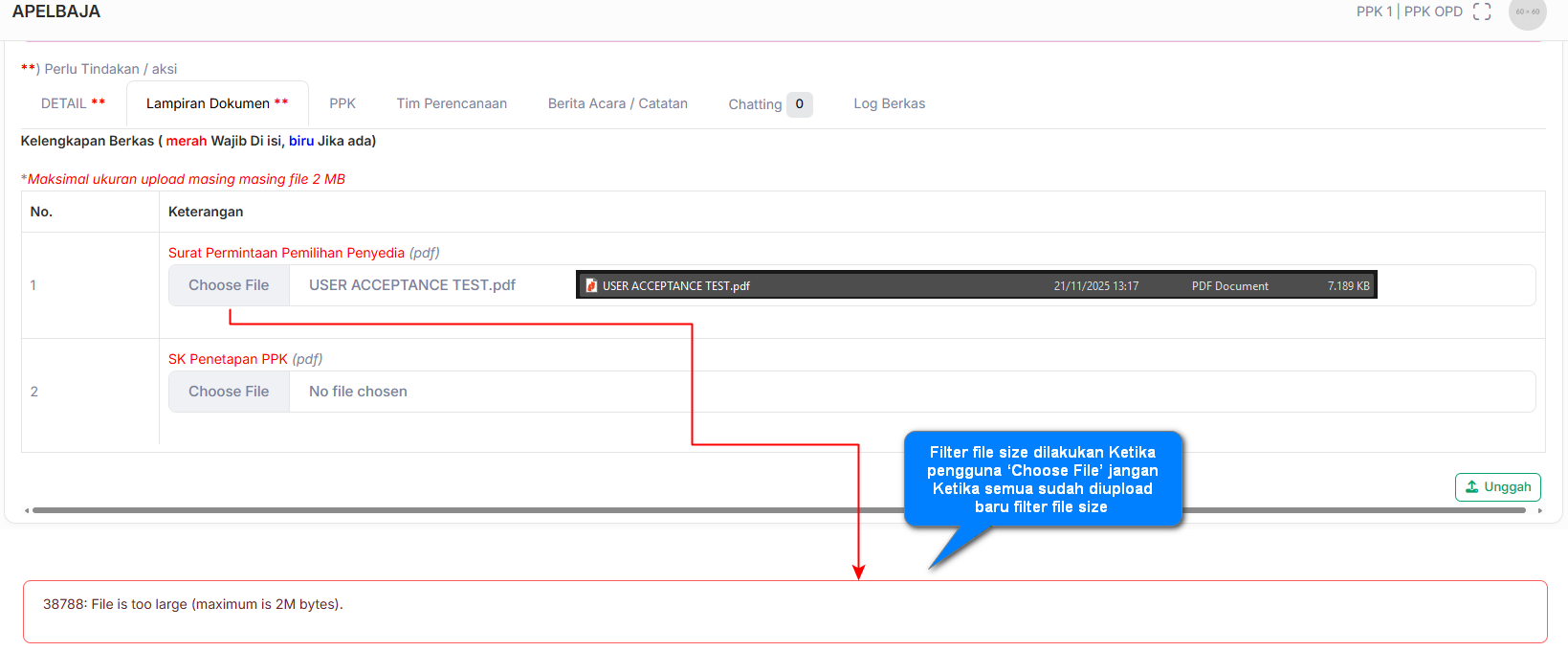Click the scrollbar left arrow
1568x651 pixels.
pos(26,510)
